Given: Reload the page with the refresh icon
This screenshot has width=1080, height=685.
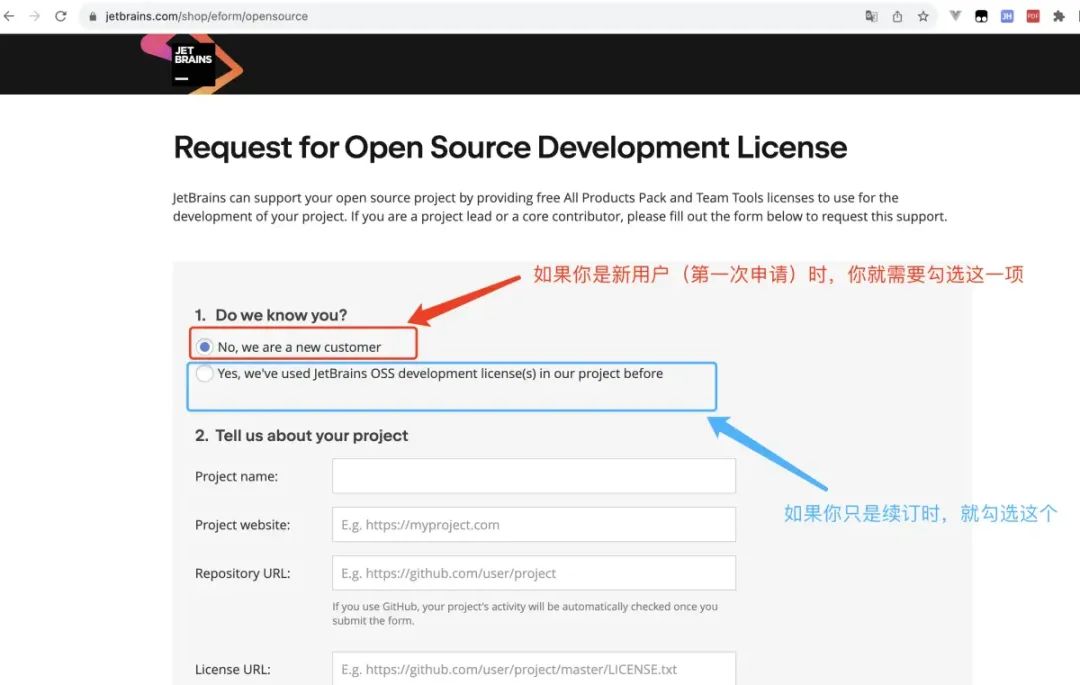Looking at the screenshot, I should (x=61, y=16).
